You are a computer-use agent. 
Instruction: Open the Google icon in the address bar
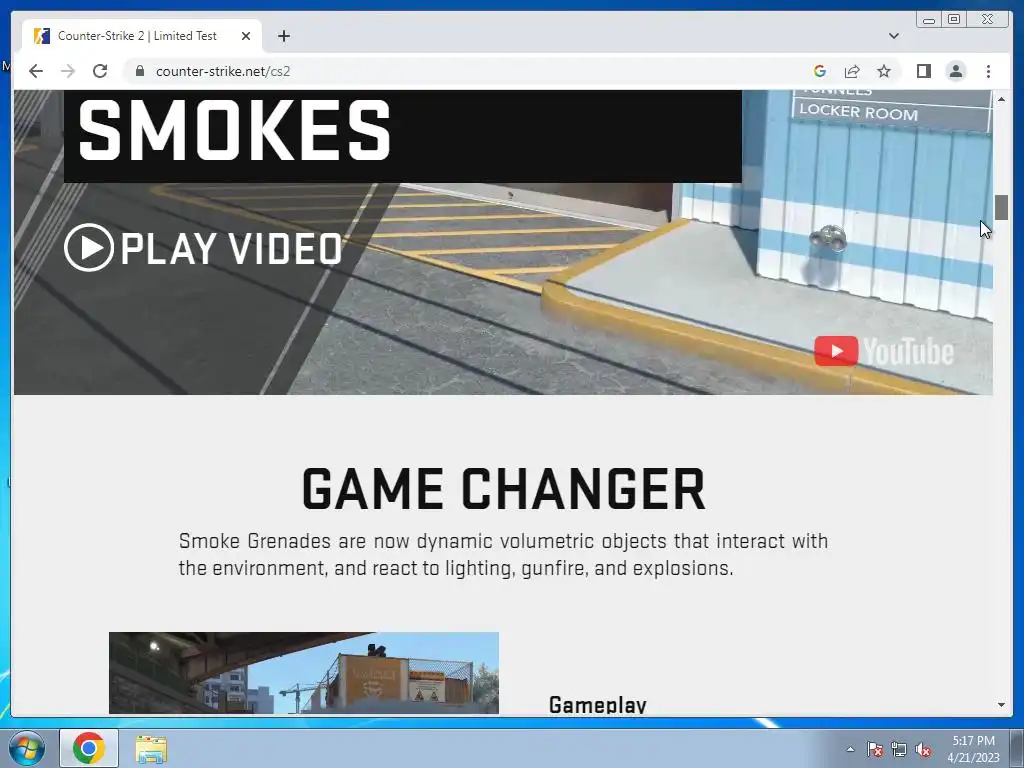(820, 71)
